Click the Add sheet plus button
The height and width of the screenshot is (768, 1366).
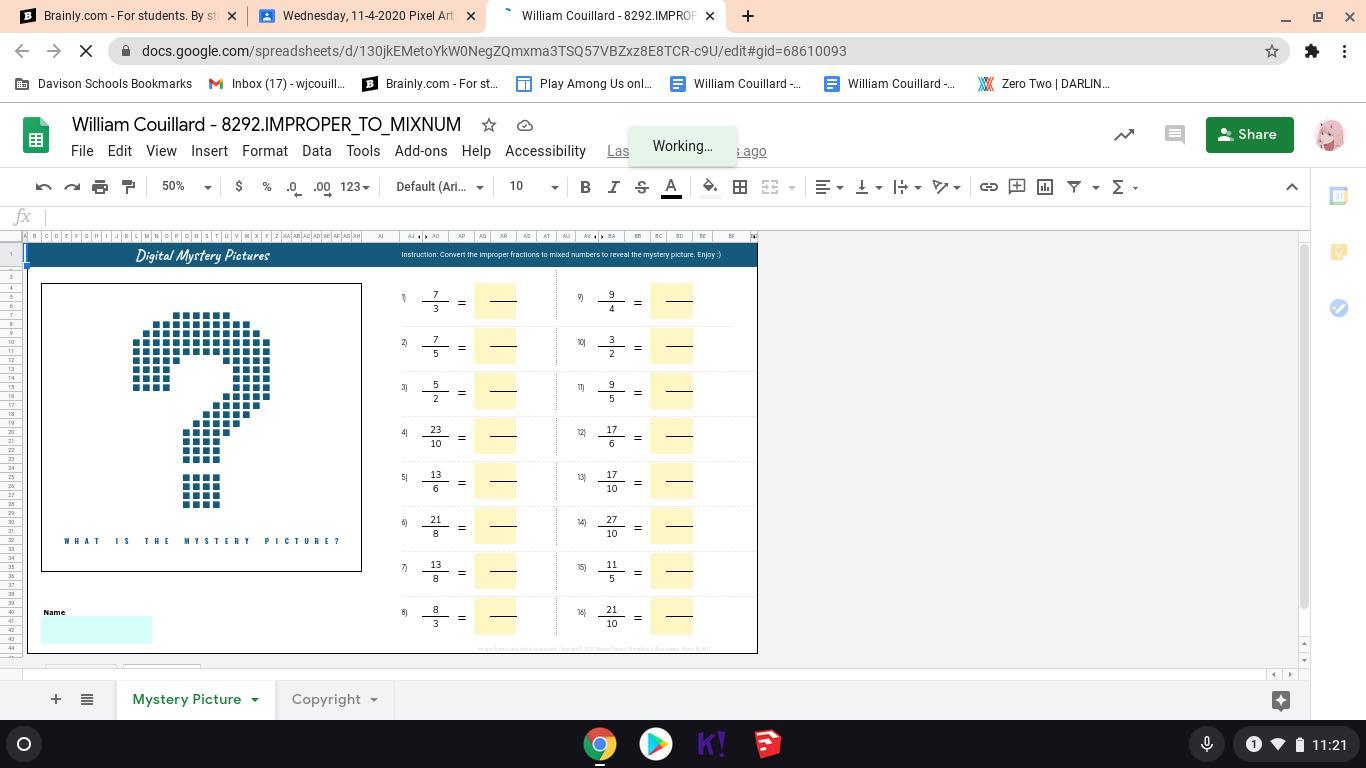55,699
